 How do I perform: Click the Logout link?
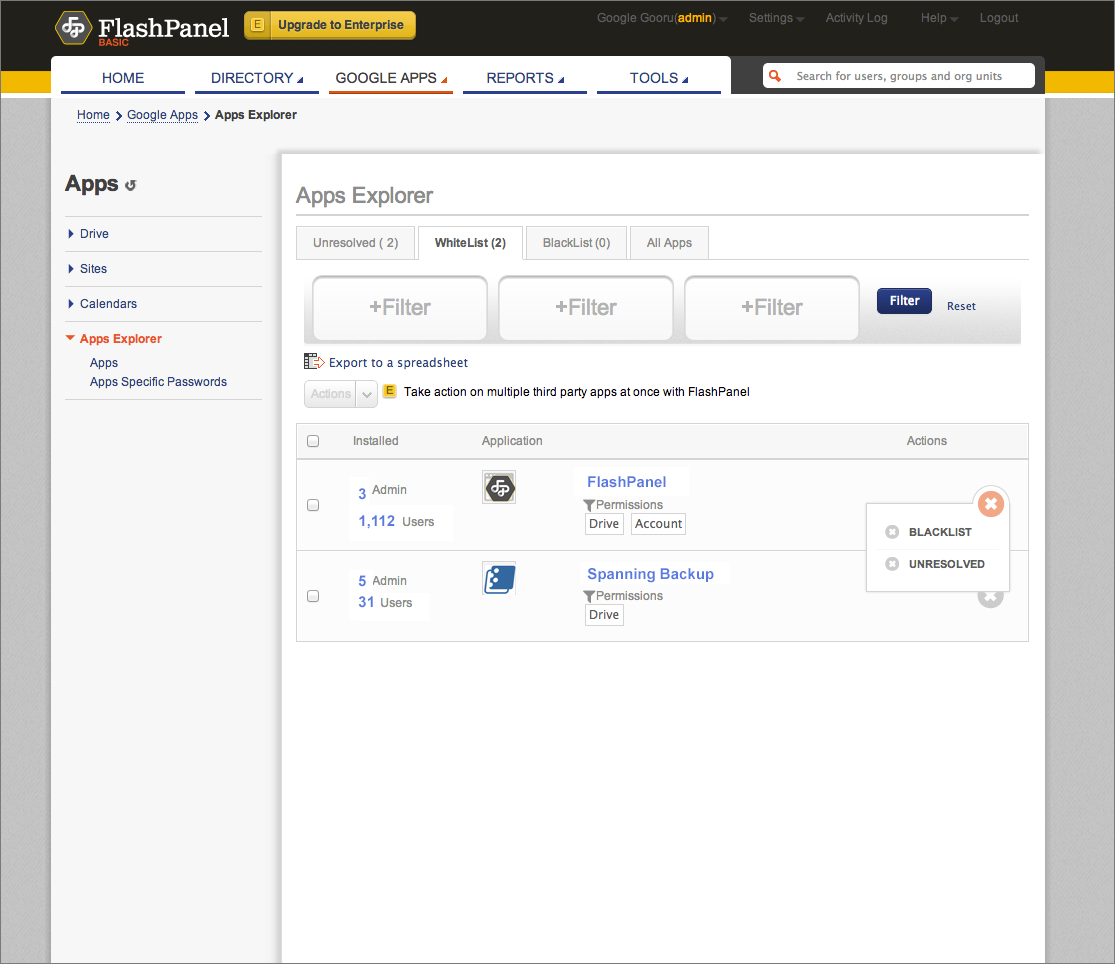click(998, 18)
